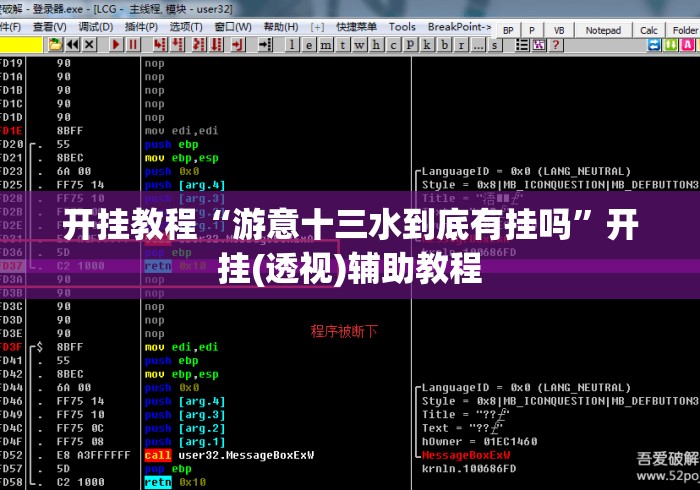Open Executable modules with 'e' button

309,45
